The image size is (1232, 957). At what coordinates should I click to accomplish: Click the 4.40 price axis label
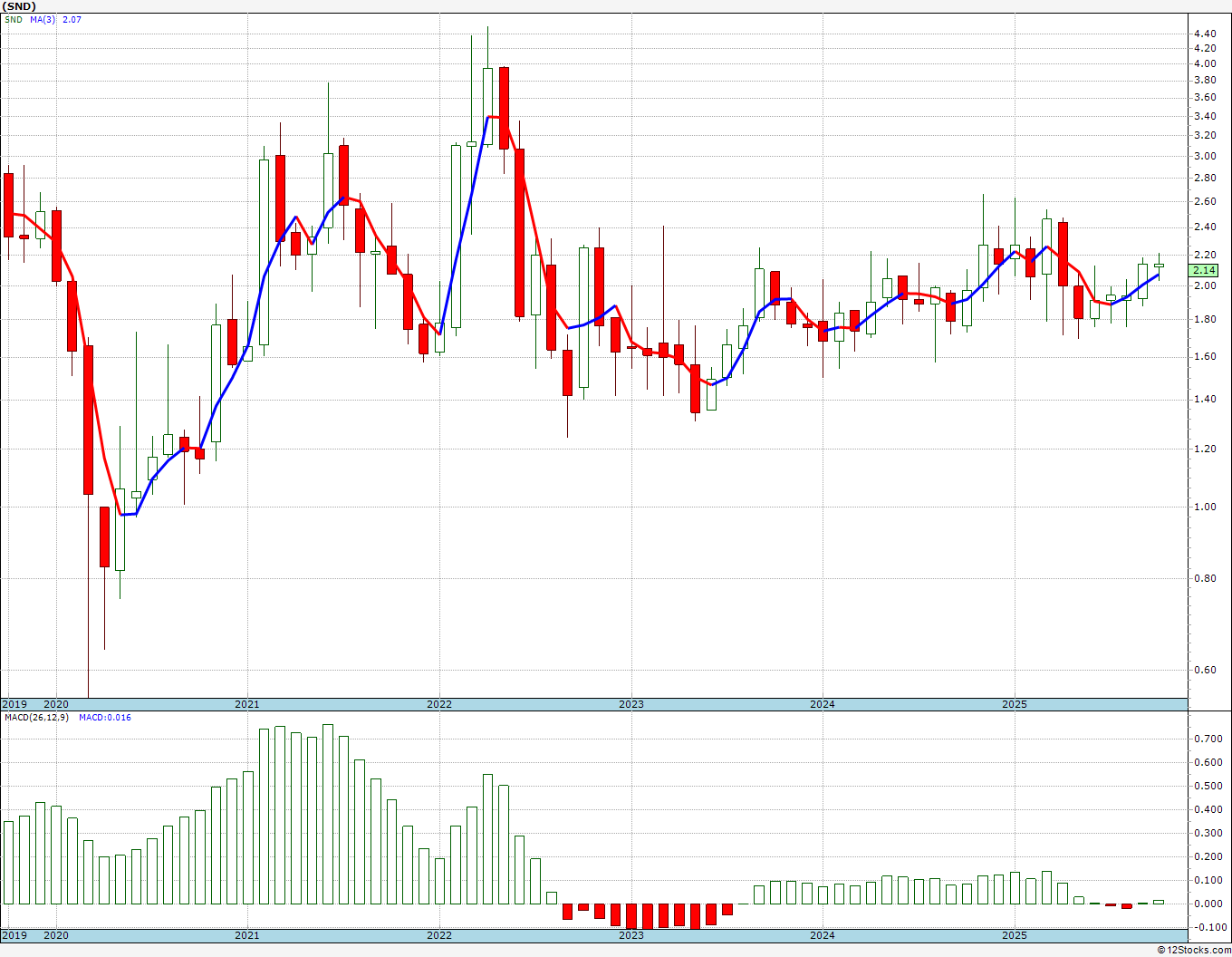tap(1205, 34)
